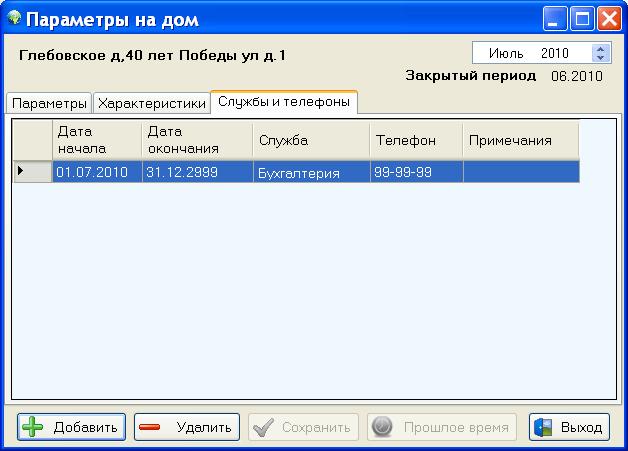Click the row indicator arrow in grid
The image size is (628, 451).
pyautogui.click(x=21, y=171)
